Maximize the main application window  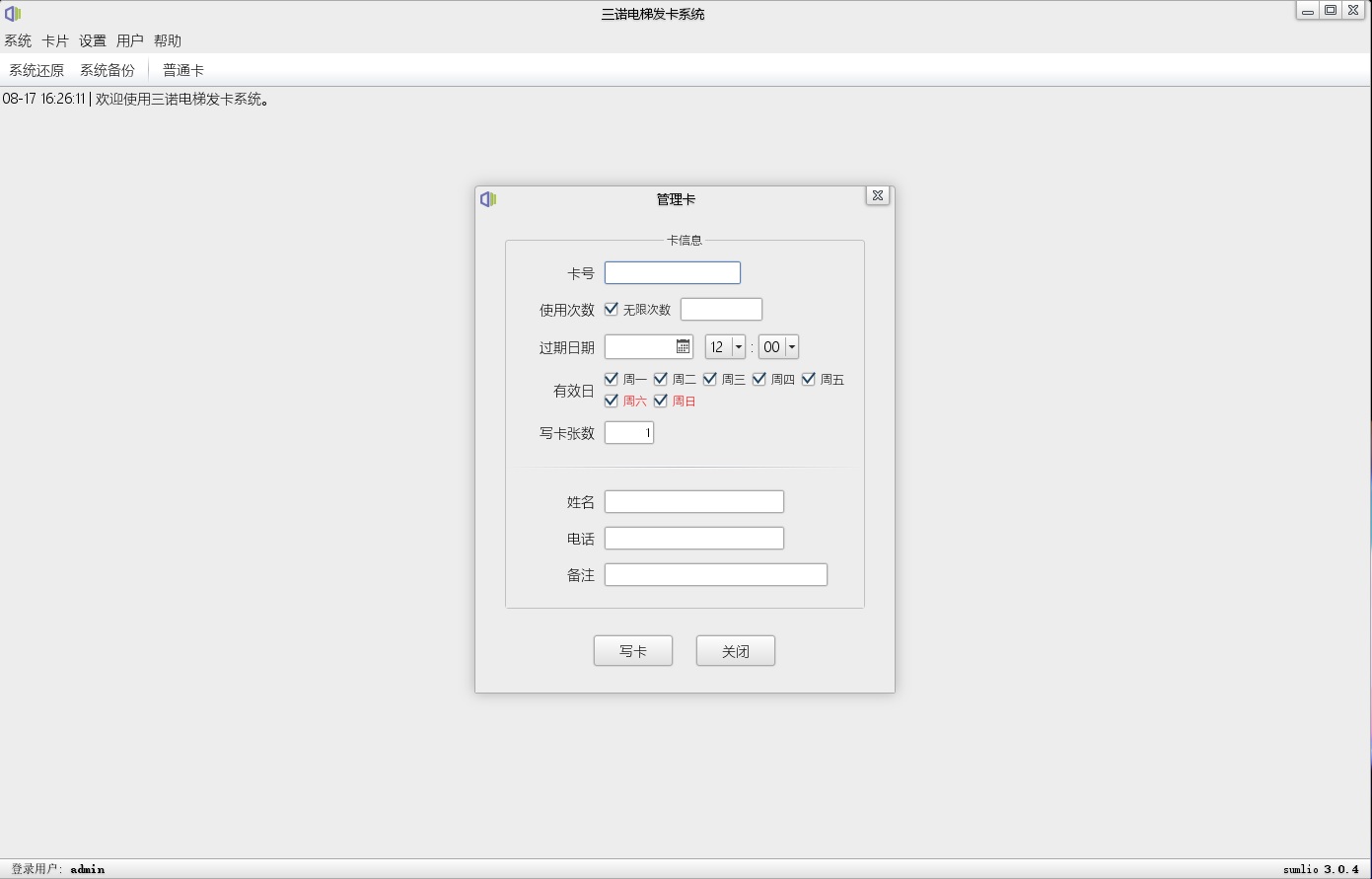click(x=1331, y=10)
